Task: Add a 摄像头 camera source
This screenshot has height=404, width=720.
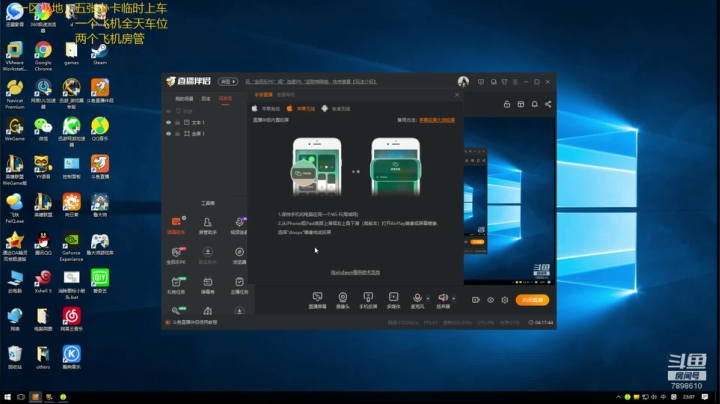Action: [x=343, y=300]
